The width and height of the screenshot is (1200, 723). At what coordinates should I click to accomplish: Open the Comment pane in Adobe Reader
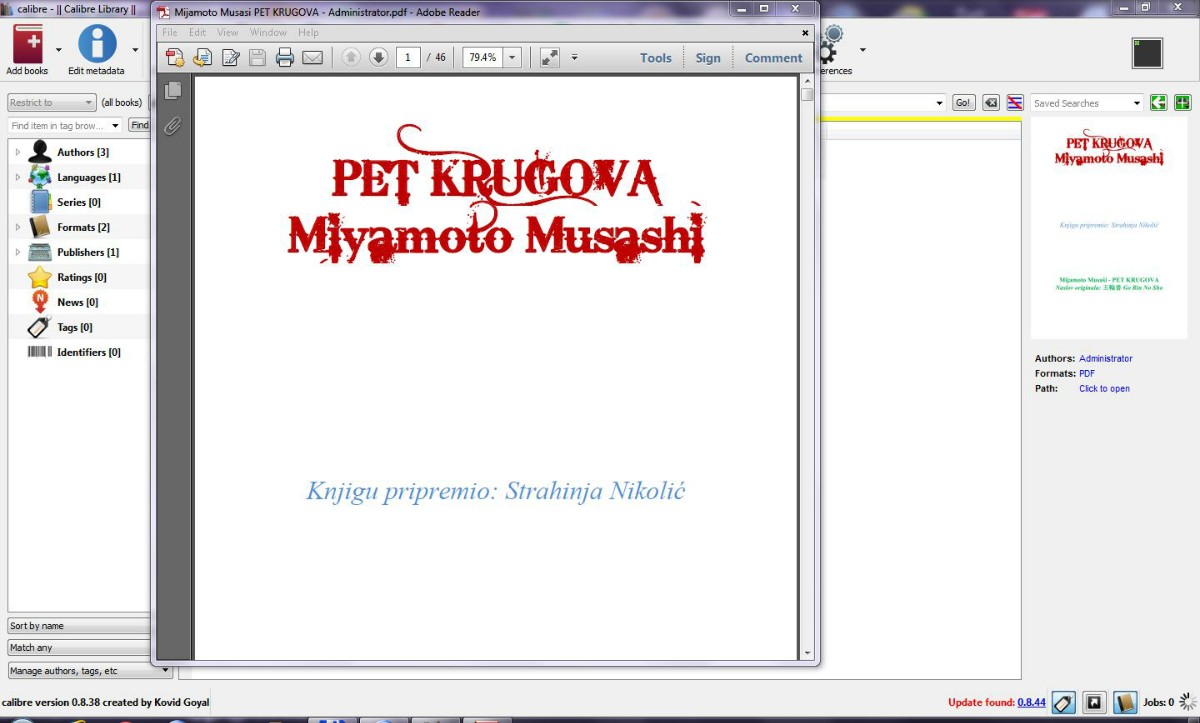click(773, 58)
